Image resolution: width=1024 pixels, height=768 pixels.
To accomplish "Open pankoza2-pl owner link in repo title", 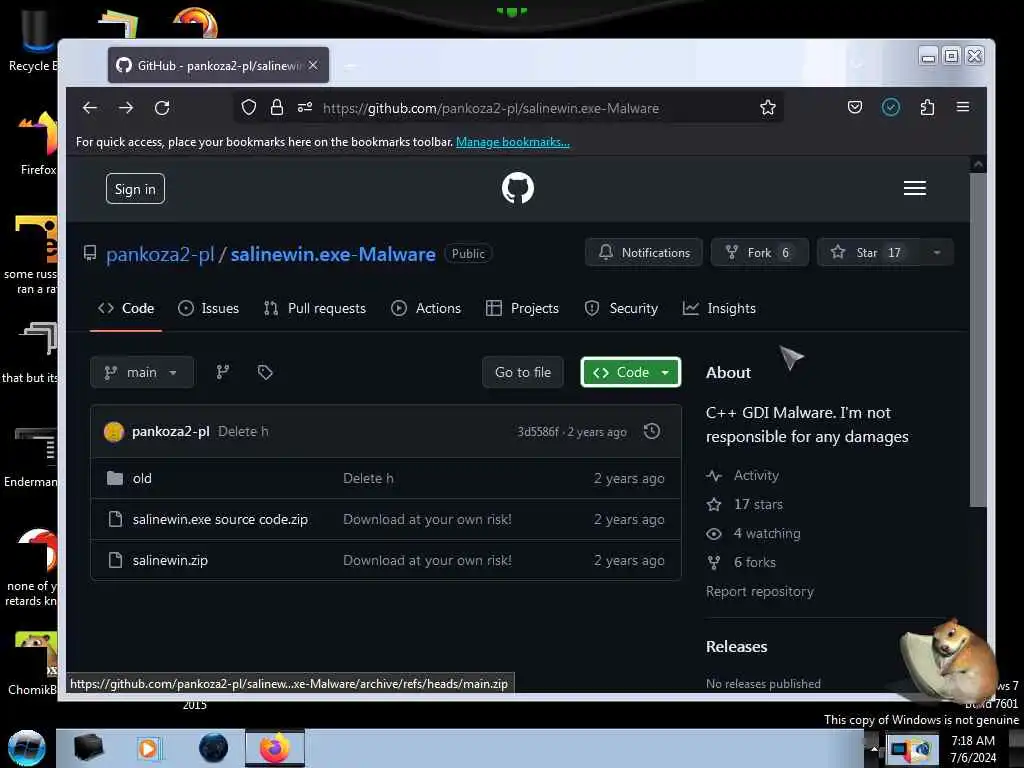I will coord(160,254).
